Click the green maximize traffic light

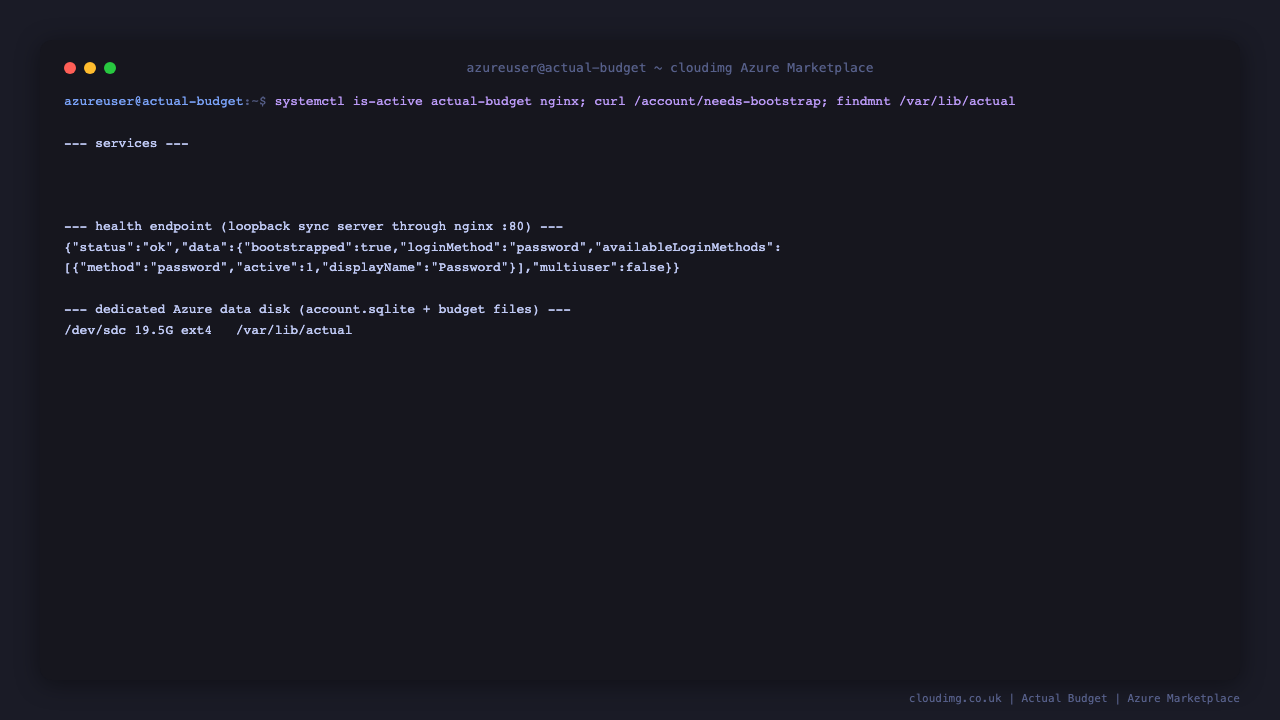(x=110, y=68)
